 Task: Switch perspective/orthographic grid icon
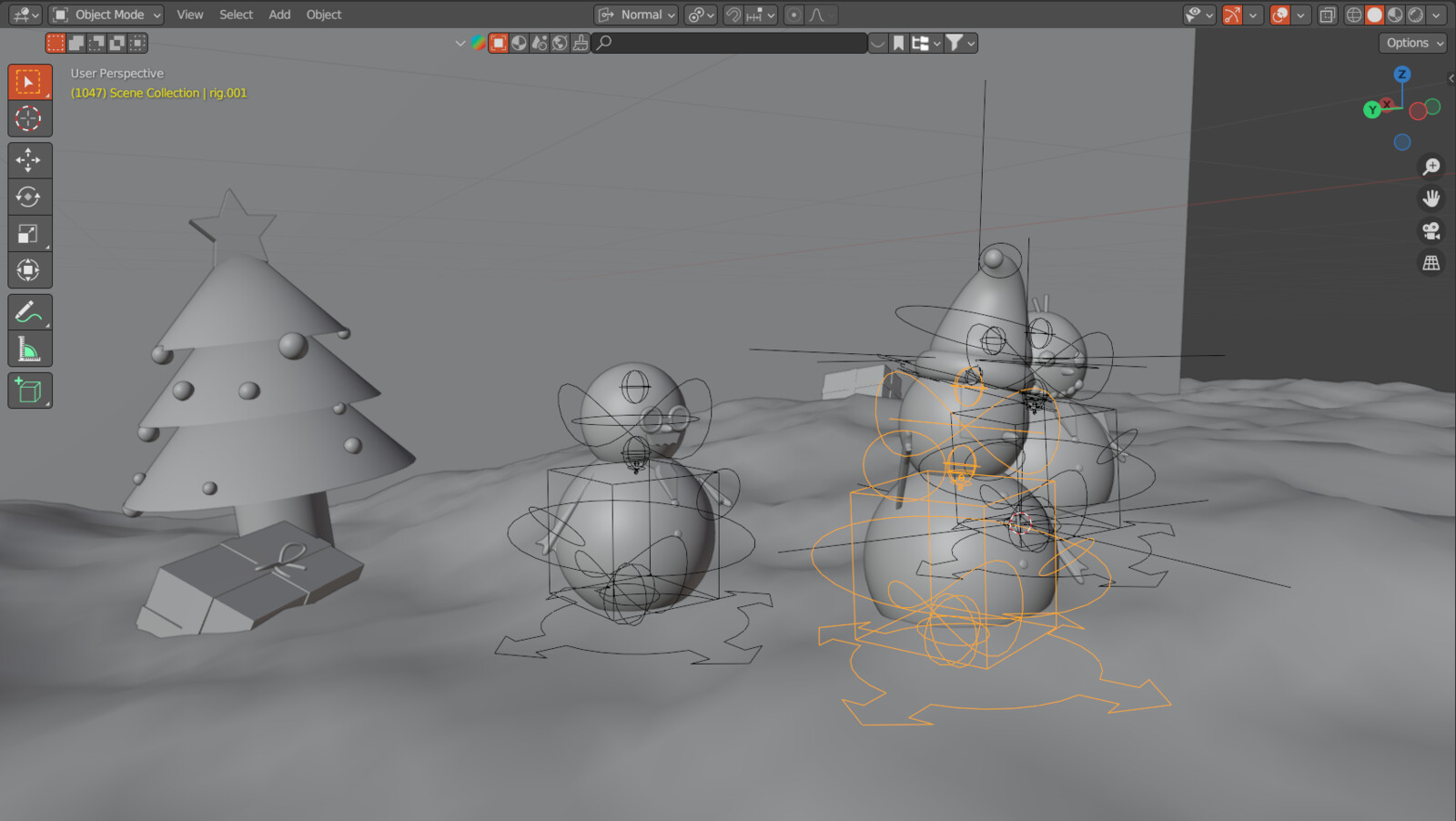[x=1431, y=263]
